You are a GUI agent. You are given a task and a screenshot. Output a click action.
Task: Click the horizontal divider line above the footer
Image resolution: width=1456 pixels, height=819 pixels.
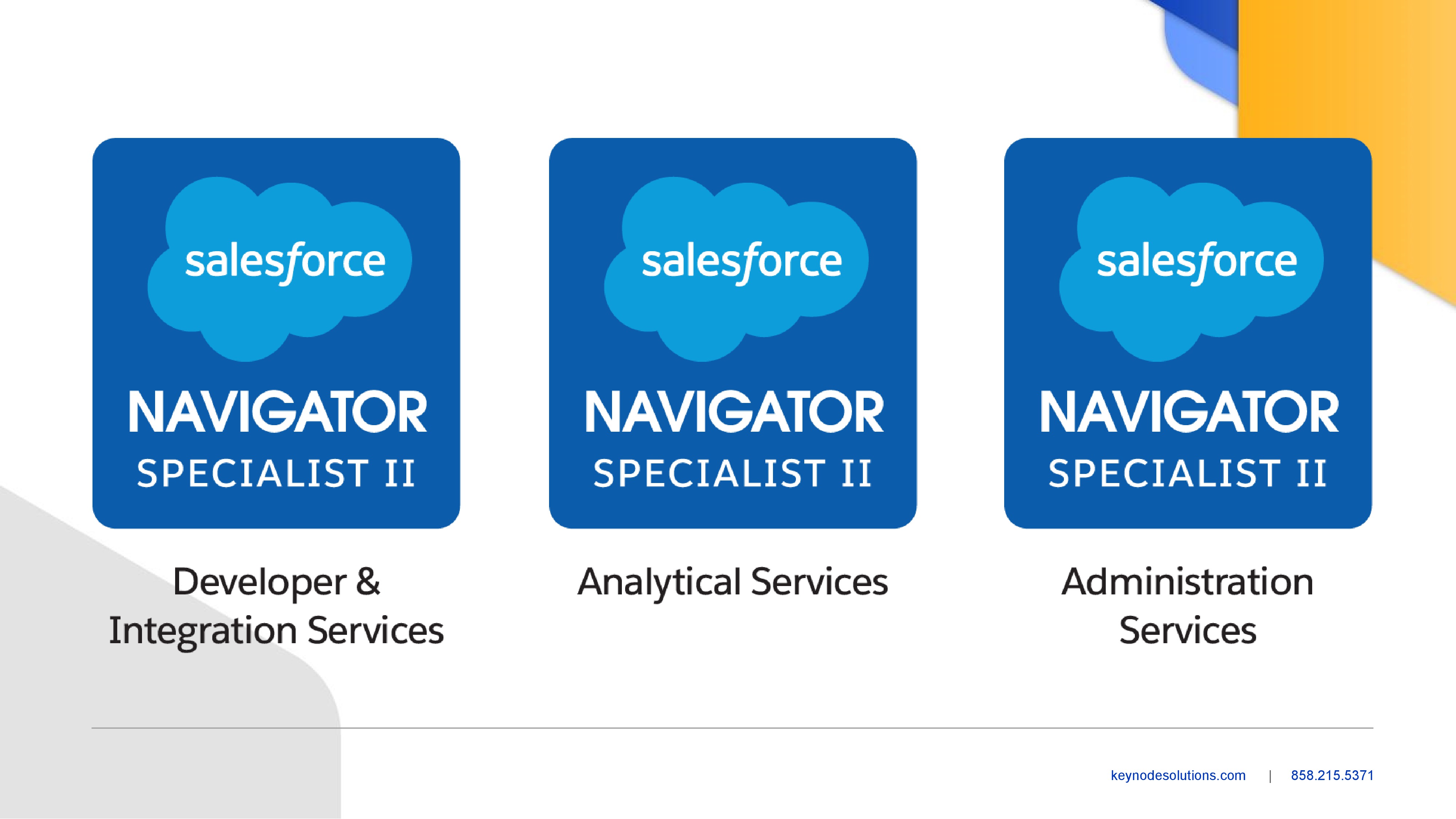[x=733, y=728]
